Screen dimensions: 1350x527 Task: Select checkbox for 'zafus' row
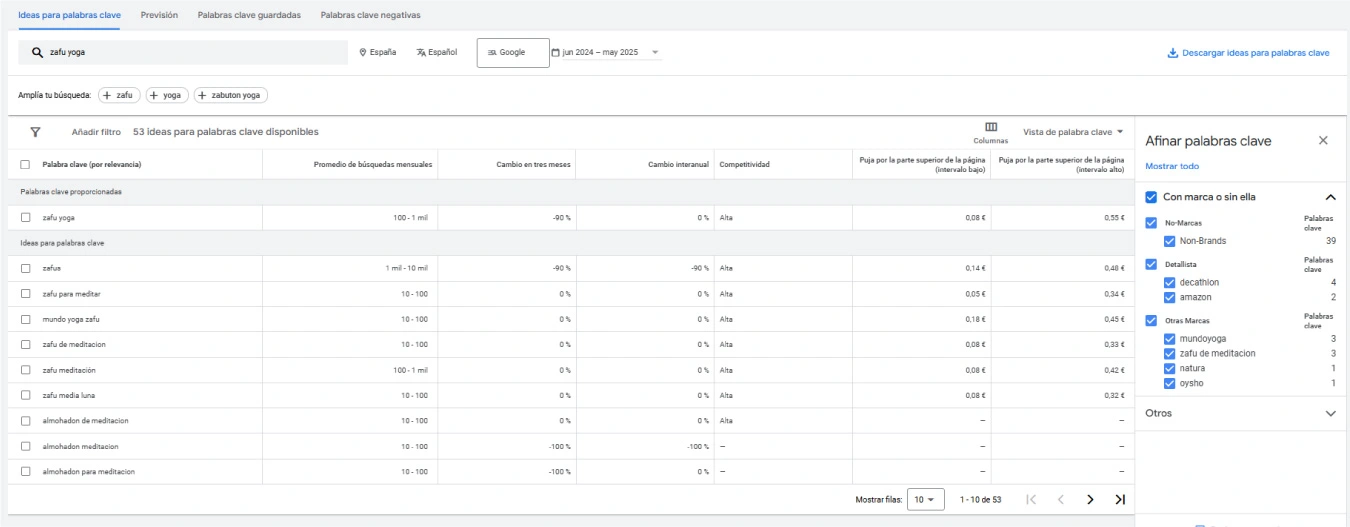point(26,268)
